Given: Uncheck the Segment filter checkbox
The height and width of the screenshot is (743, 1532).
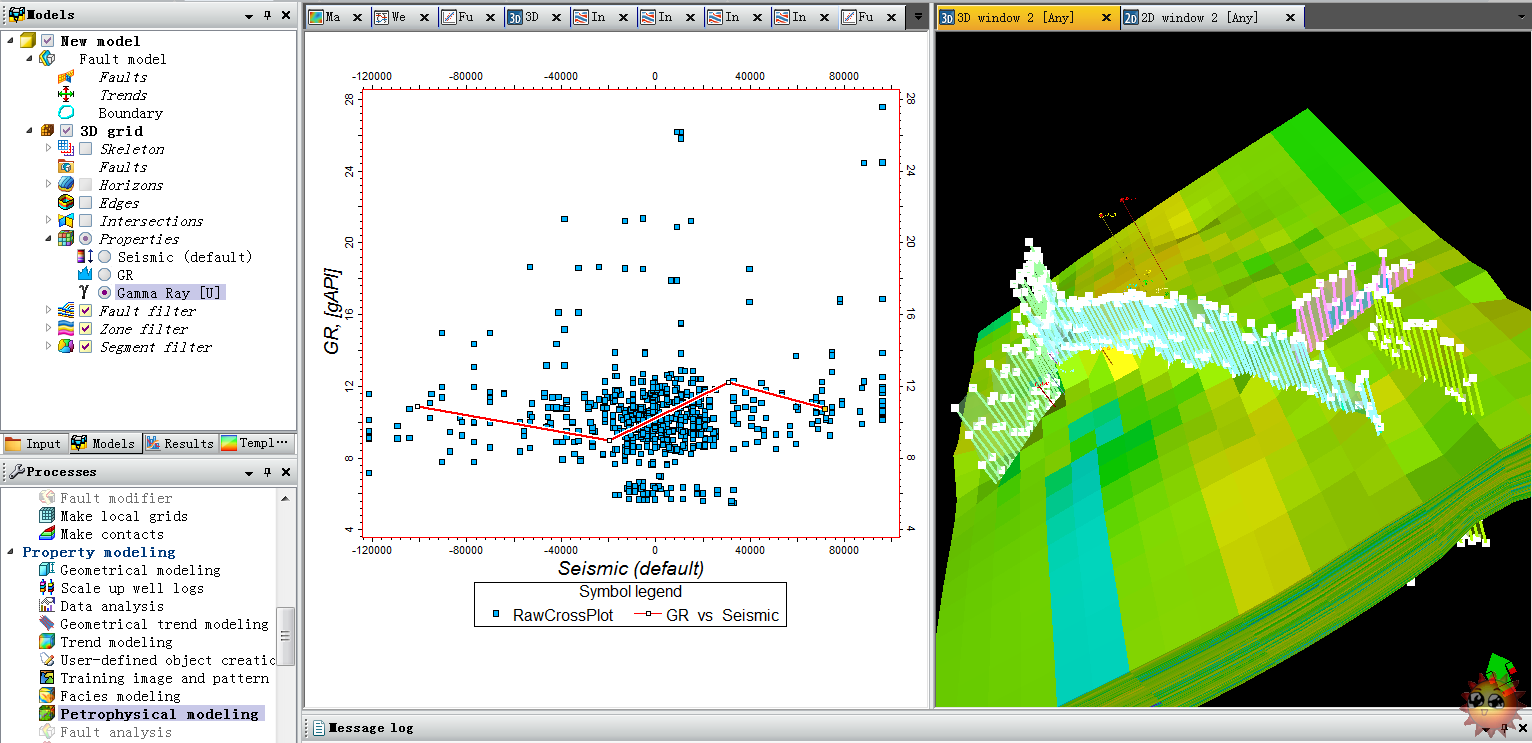Looking at the screenshot, I should point(86,347).
